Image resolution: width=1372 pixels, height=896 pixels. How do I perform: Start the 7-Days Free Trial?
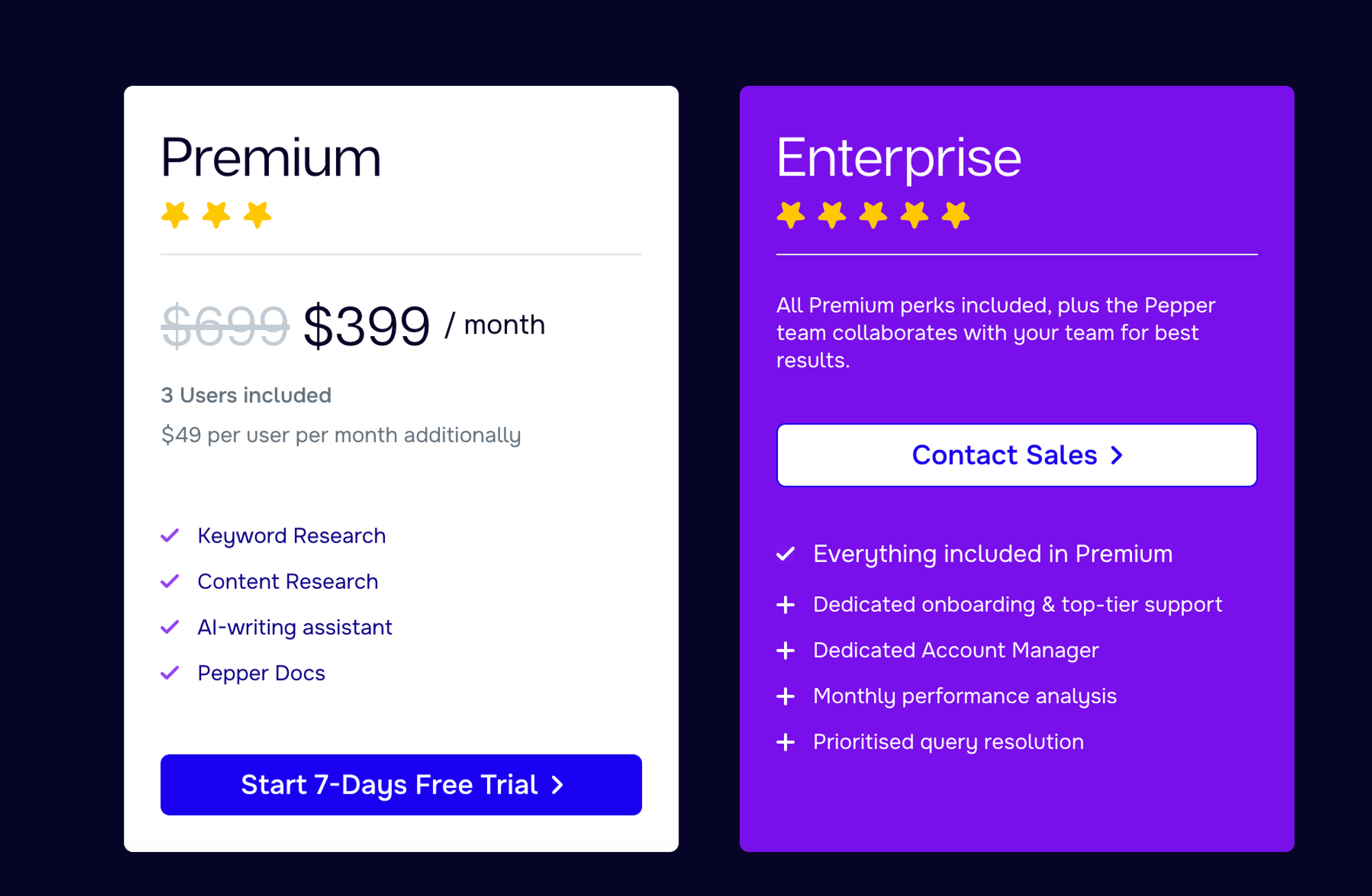[x=401, y=785]
